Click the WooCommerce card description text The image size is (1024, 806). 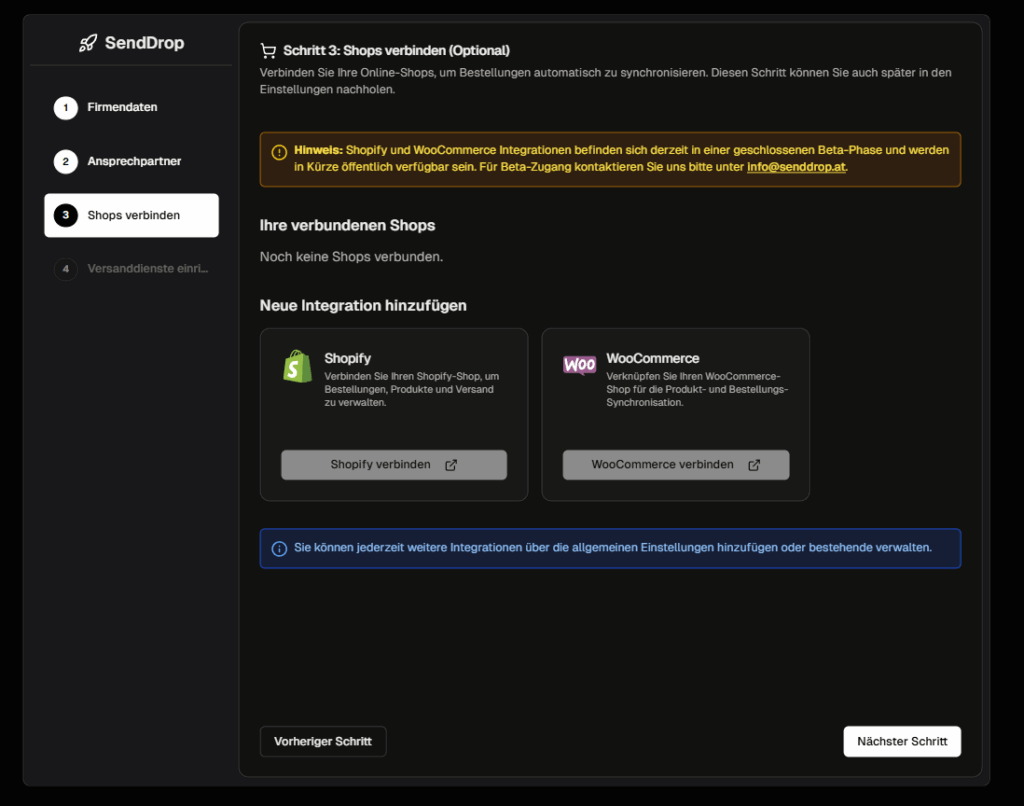pyautogui.click(x=697, y=389)
